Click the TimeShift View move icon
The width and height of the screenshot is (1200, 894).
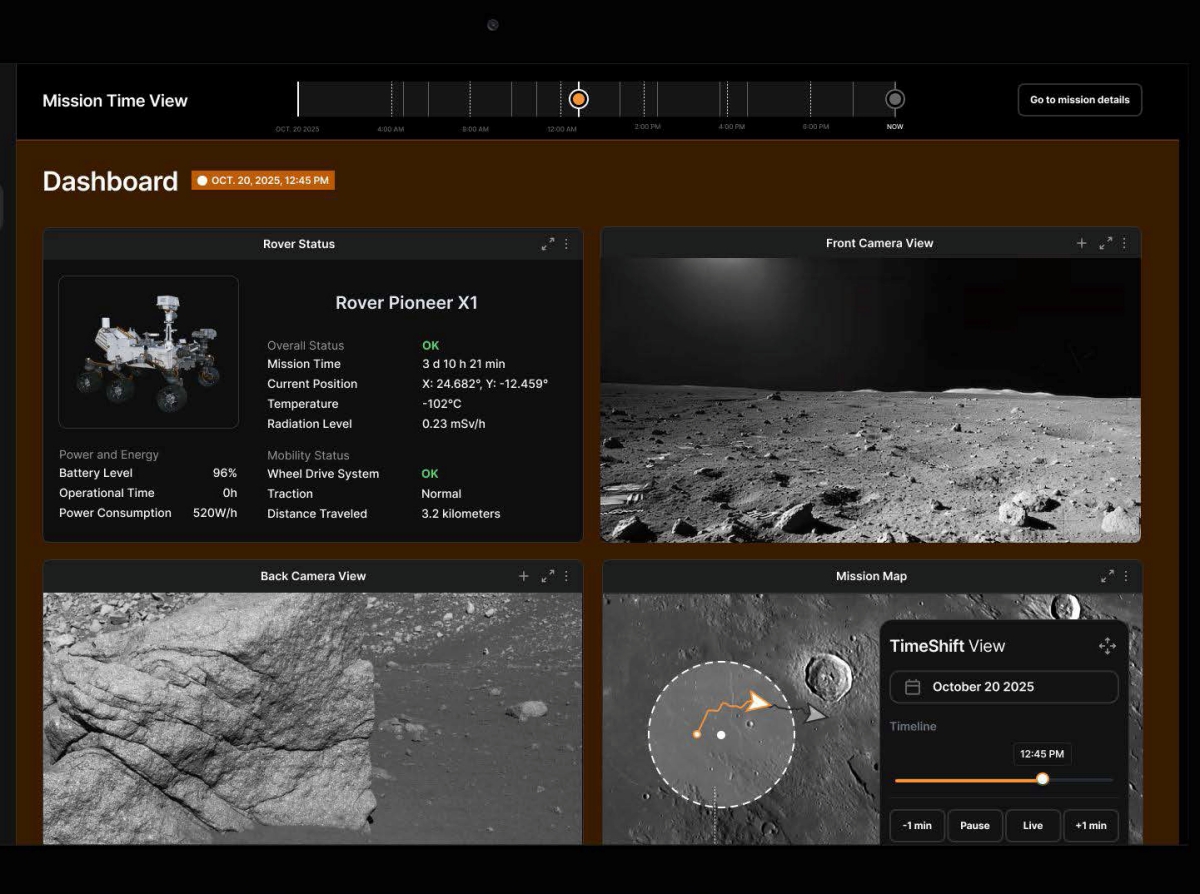[x=1107, y=646]
